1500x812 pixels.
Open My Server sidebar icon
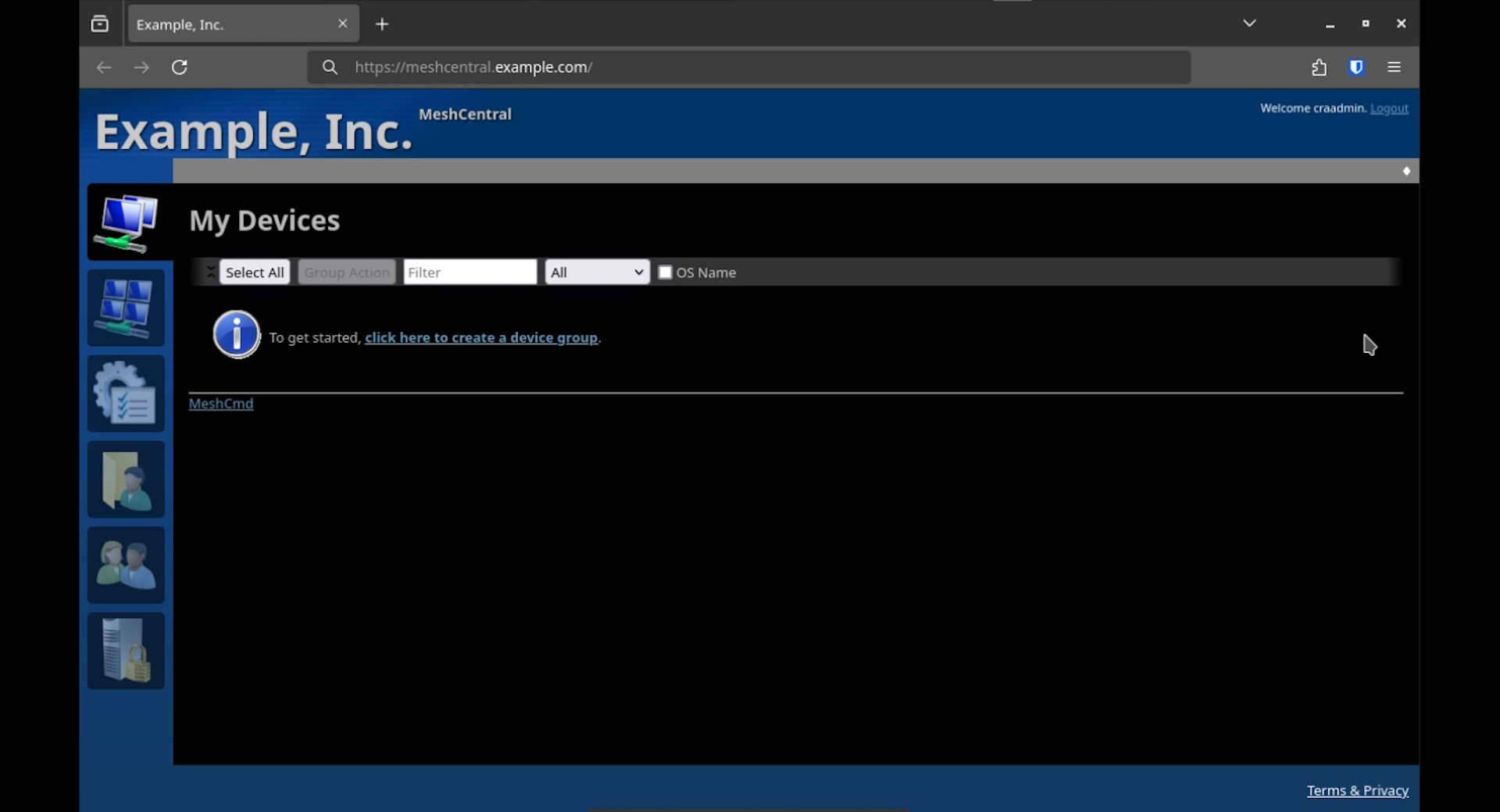126,651
